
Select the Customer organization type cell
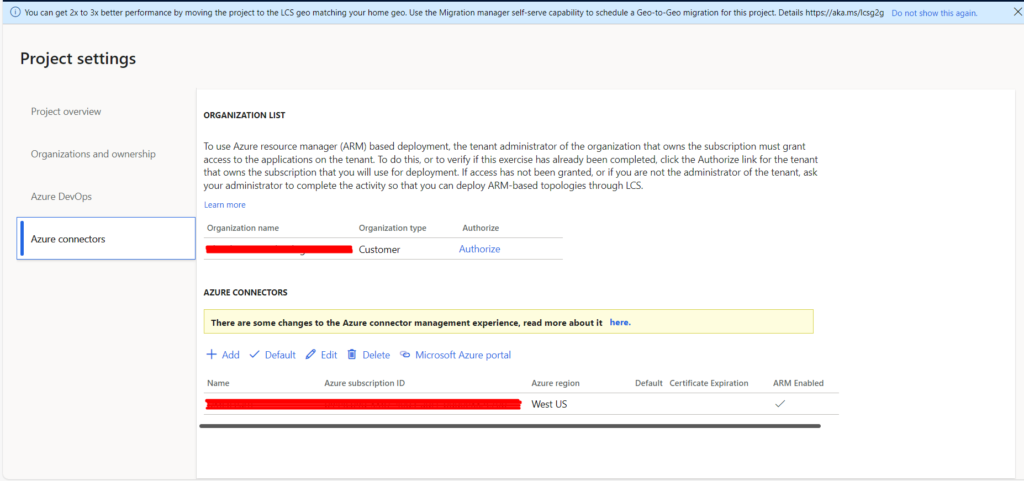pyautogui.click(x=379, y=249)
